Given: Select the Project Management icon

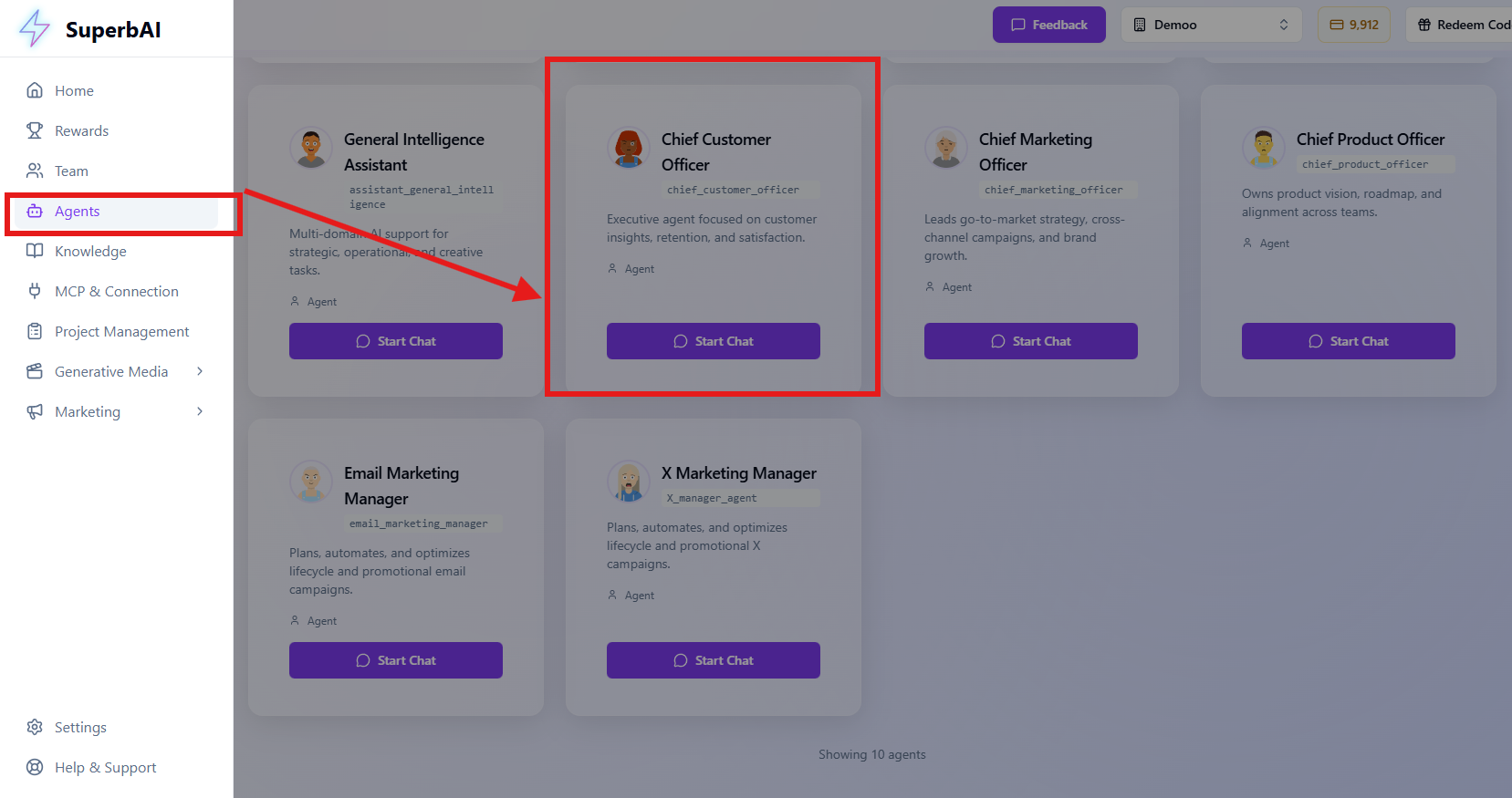Looking at the screenshot, I should pyautogui.click(x=35, y=331).
